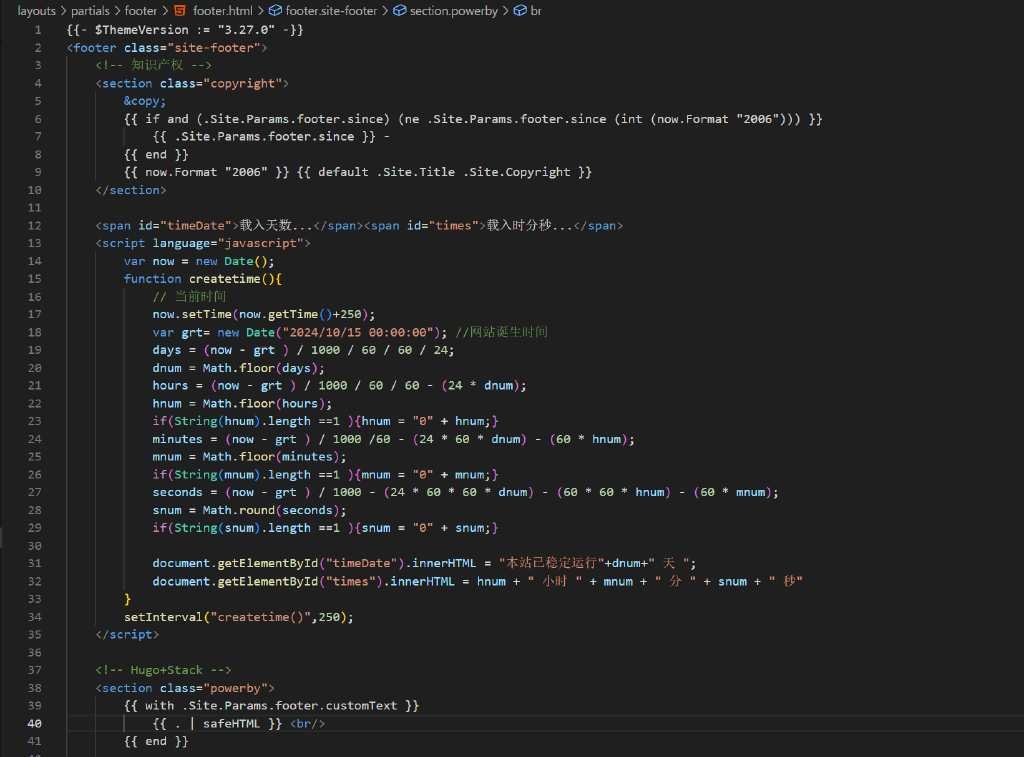
Task: Select section.powerby breadcrumb item
Action: 453,10
